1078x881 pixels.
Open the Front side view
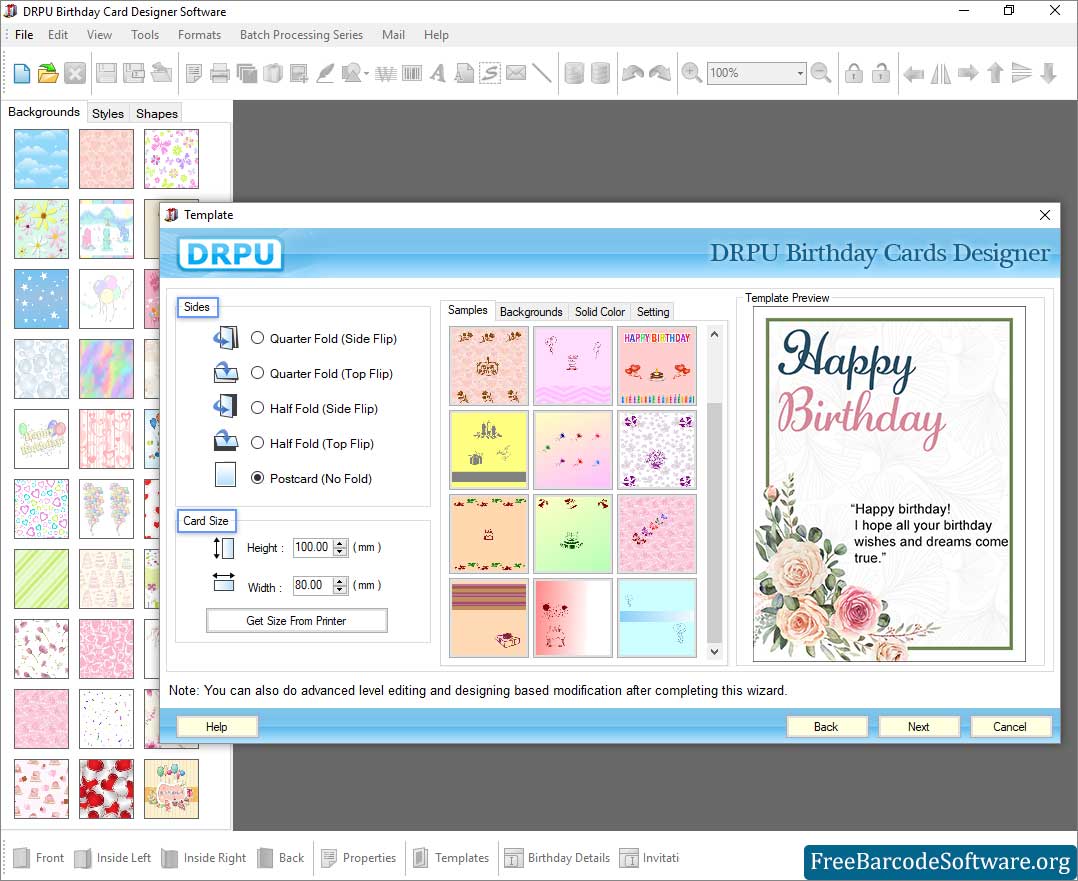[x=38, y=858]
